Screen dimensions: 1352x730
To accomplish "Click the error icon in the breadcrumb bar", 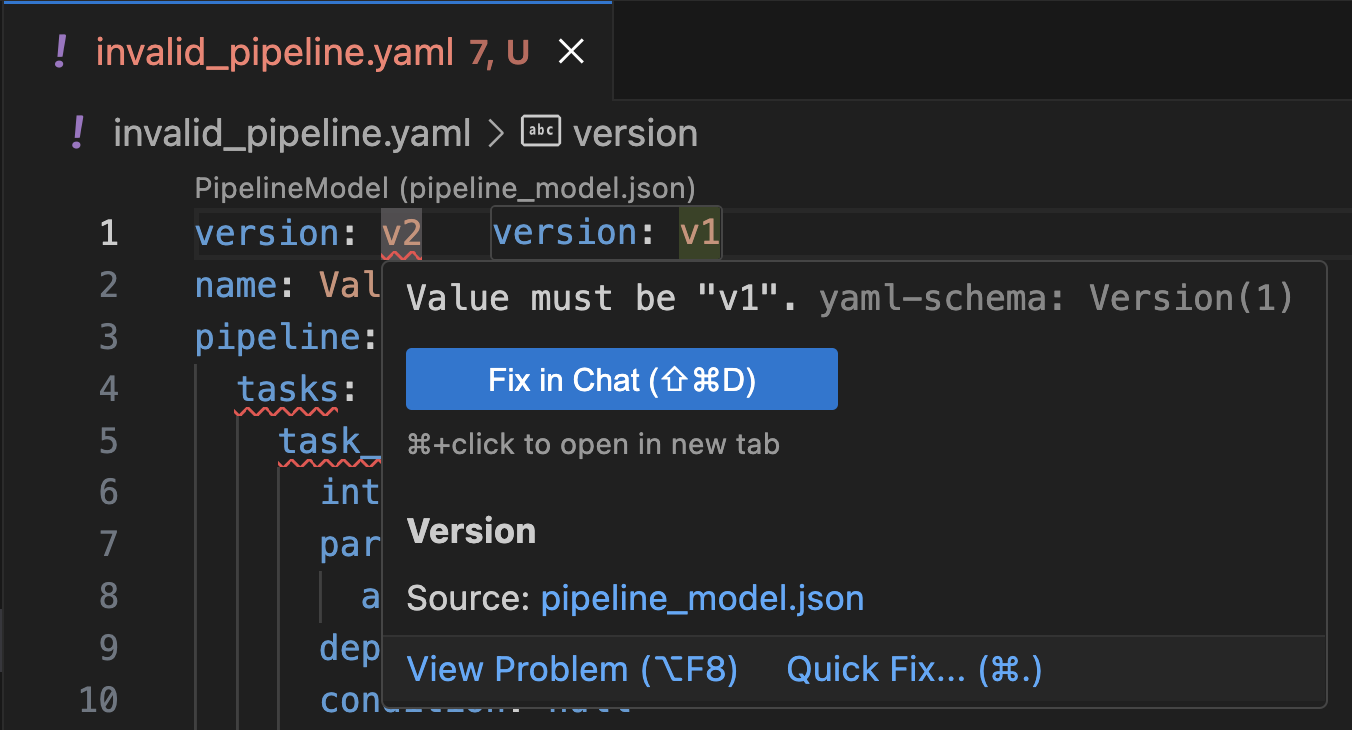I will [75, 132].
